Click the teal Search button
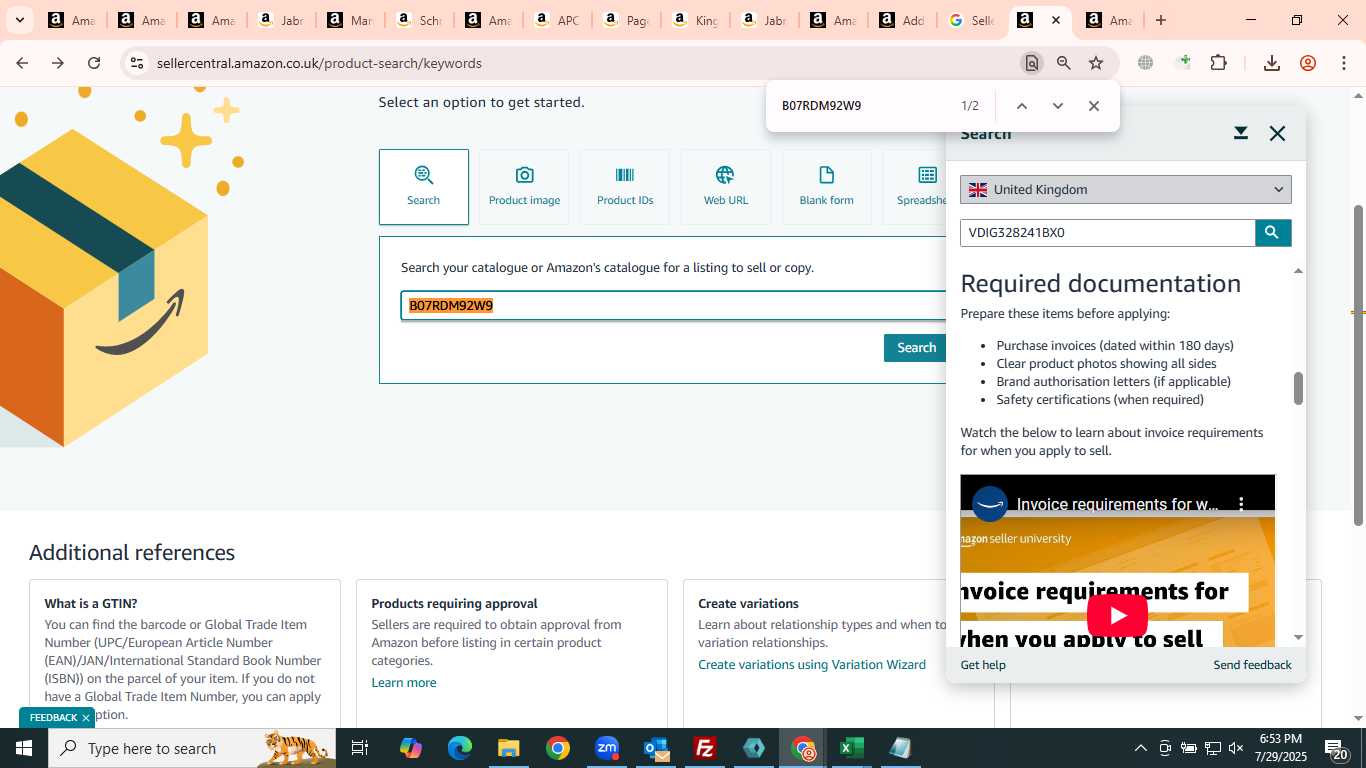The width and height of the screenshot is (1366, 768). (915, 348)
